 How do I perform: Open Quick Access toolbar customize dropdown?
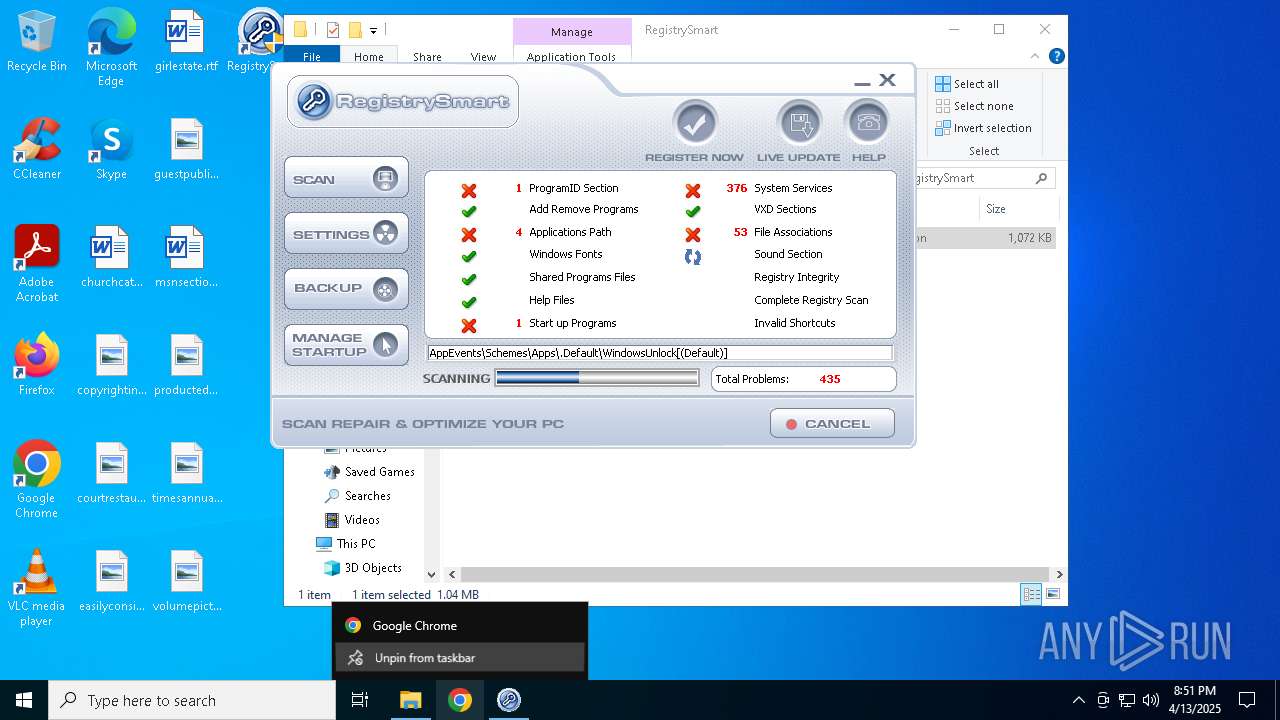(x=374, y=31)
